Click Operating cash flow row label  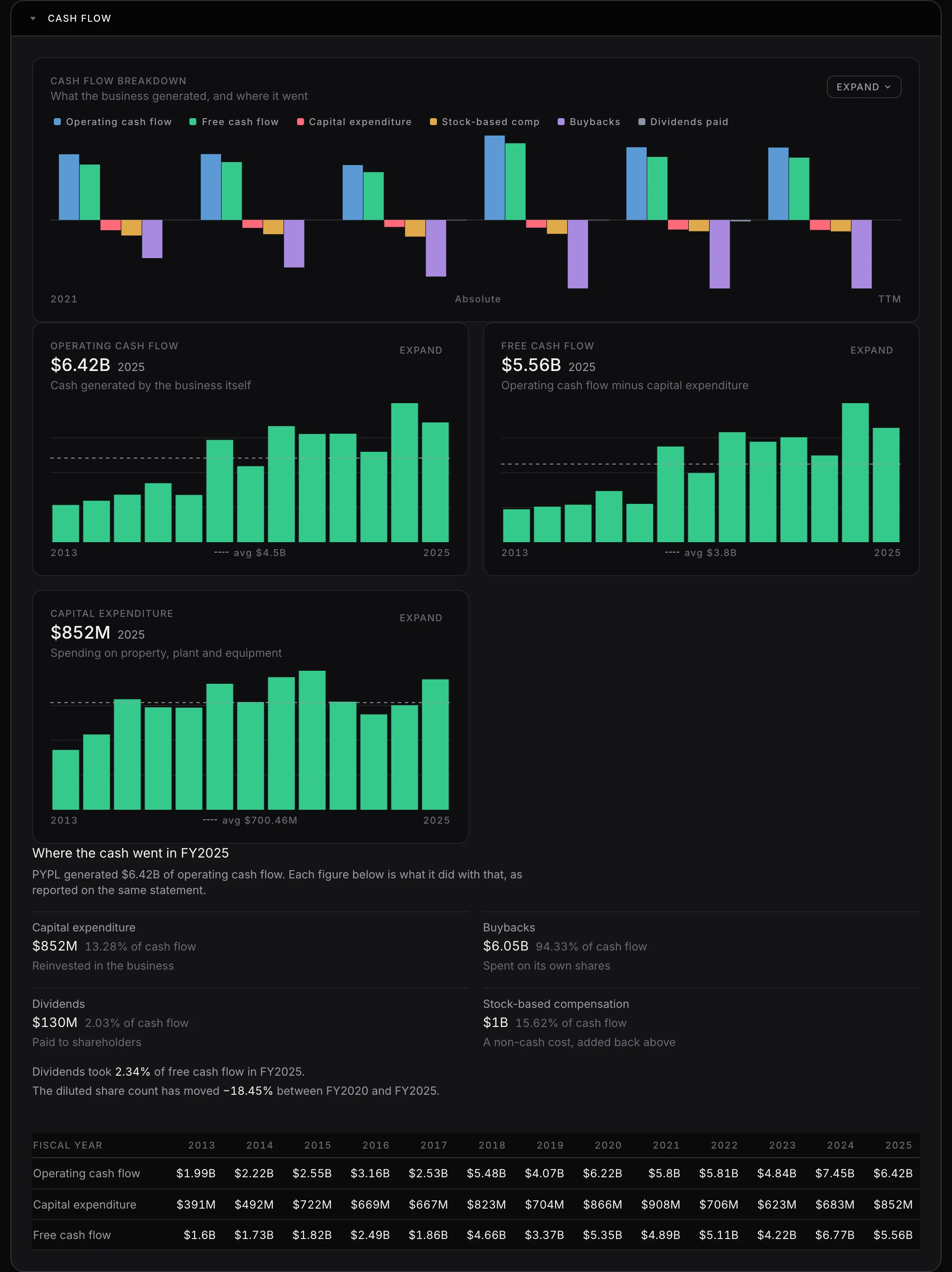click(x=86, y=1173)
